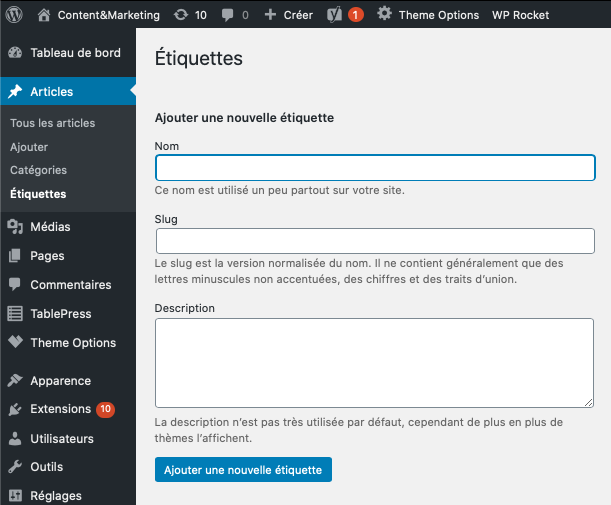
Task: Open Tableau de bord menu item
Action: click(75, 53)
